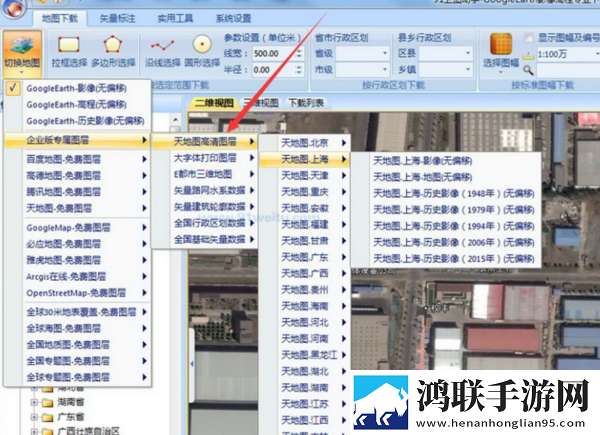600x435 pixels.
Task: Switch to the 二维视图 view tab
Action: tap(214, 103)
